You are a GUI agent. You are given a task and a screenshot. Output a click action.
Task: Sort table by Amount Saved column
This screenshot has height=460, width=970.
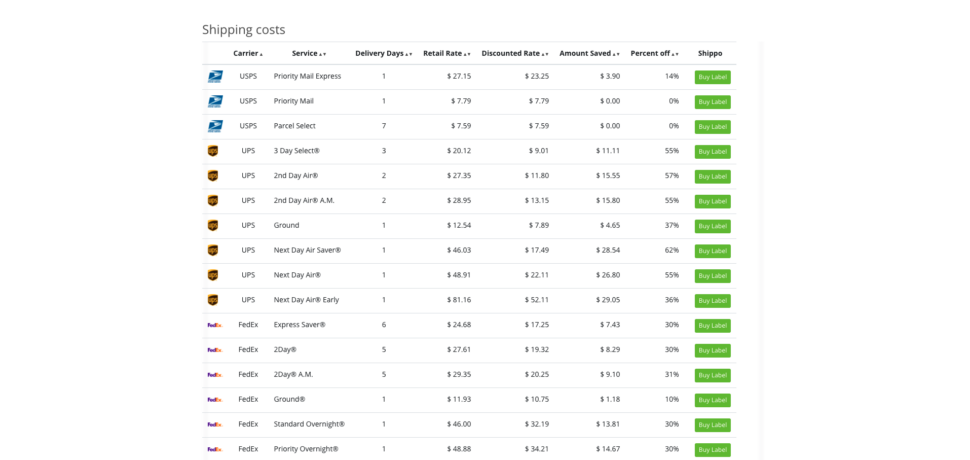click(589, 53)
